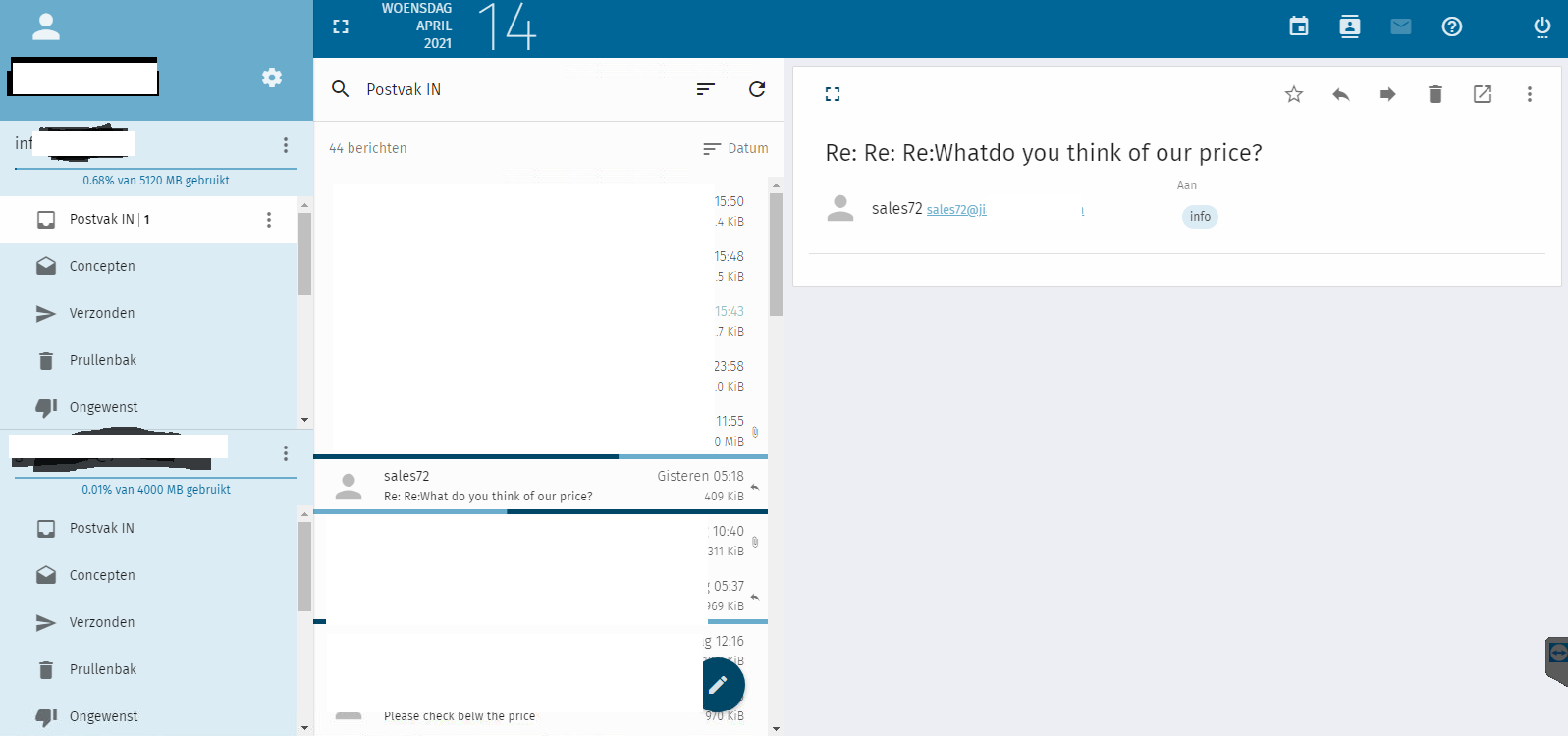This screenshot has height=736, width=1568.
Task: Compose a new email with pencil button
Action: (x=719, y=685)
